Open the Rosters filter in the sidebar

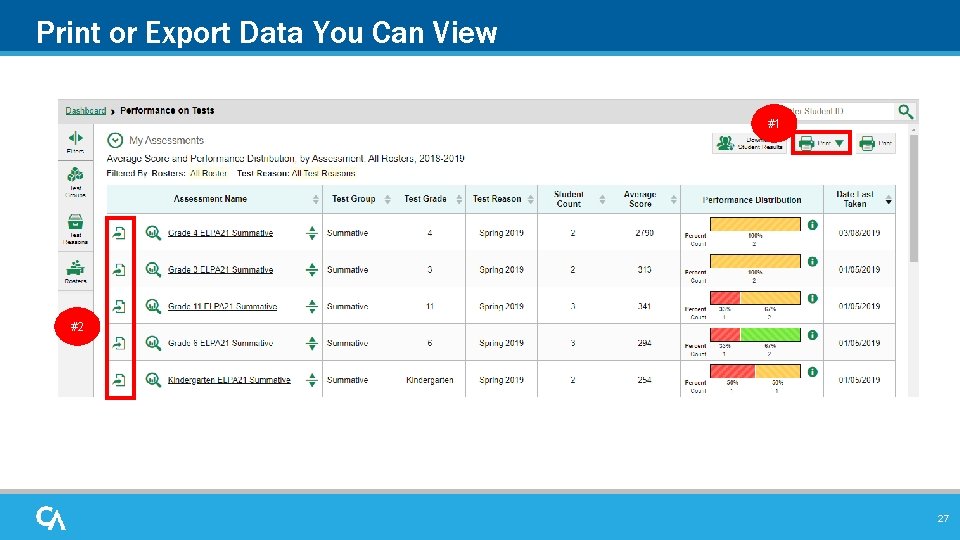coord(75,272)
